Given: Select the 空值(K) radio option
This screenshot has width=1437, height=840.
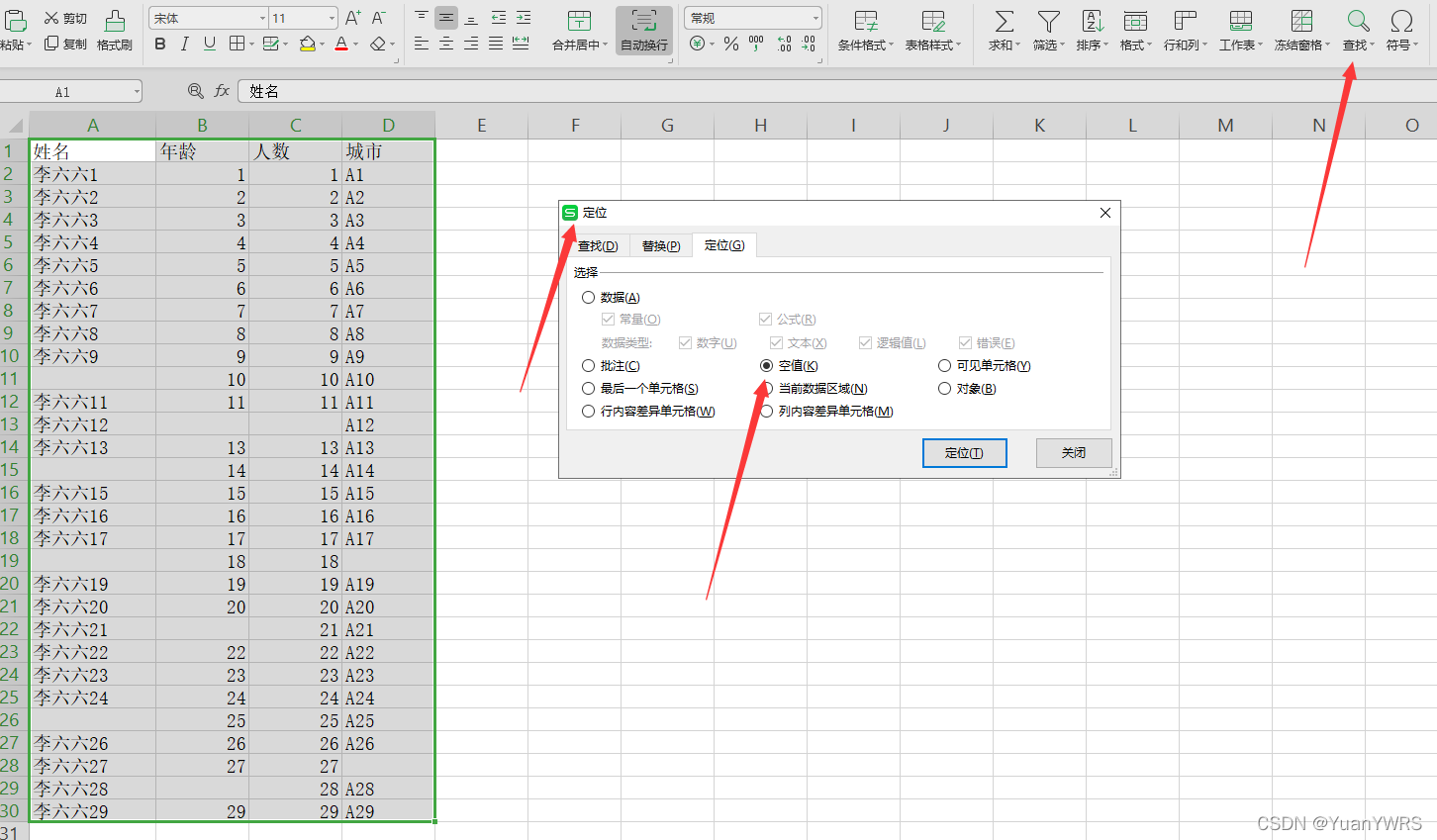Looking at the screenshot, I should [x=766, y=366].
